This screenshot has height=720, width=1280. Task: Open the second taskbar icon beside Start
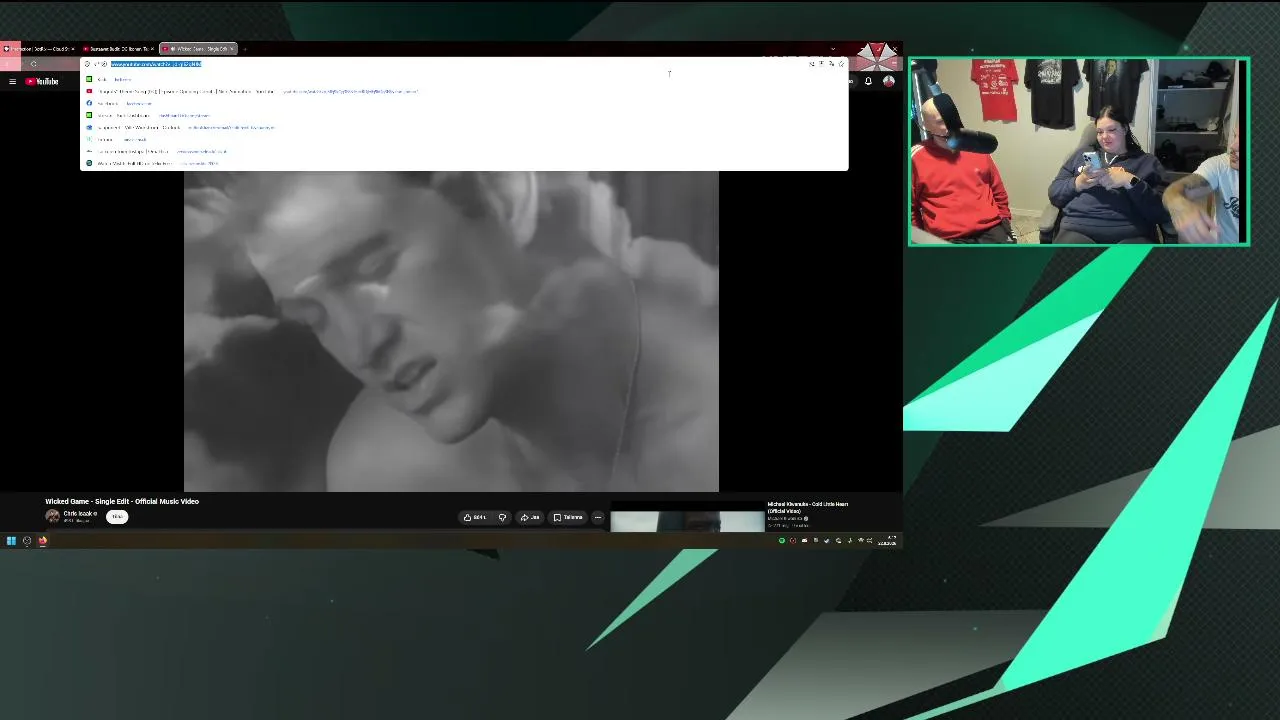pyautogui.click(x=27, y=540)
